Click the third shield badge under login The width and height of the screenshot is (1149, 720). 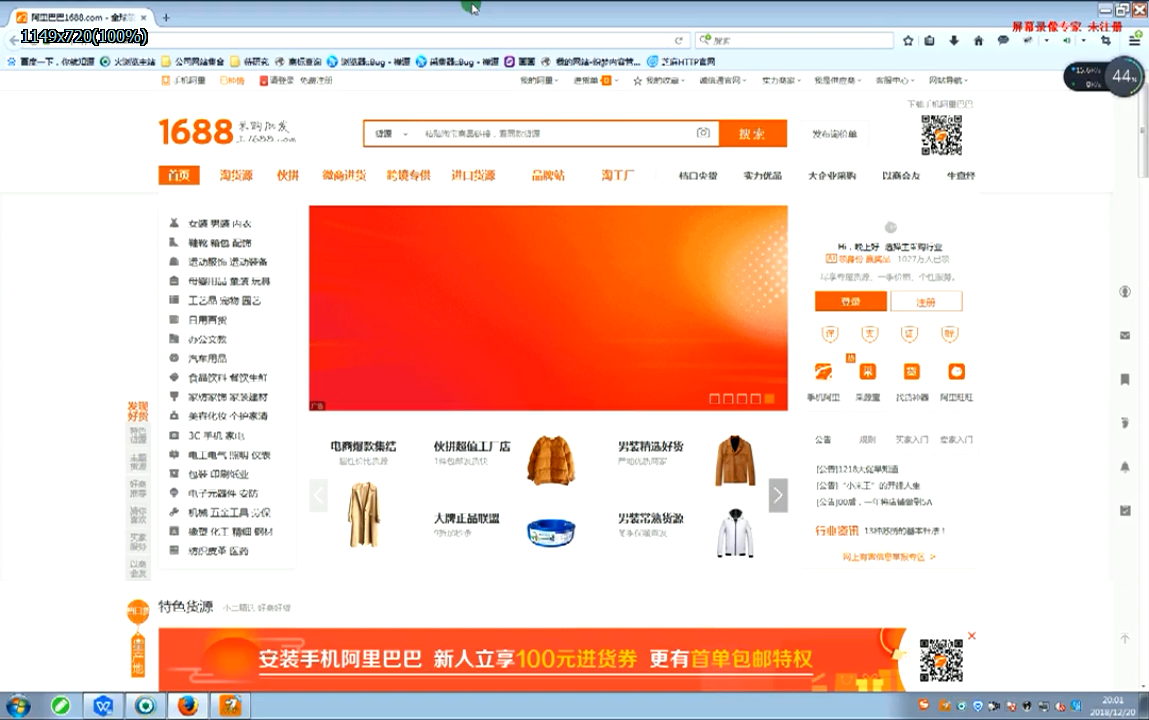pyautogui.click(x=909, y=335)
